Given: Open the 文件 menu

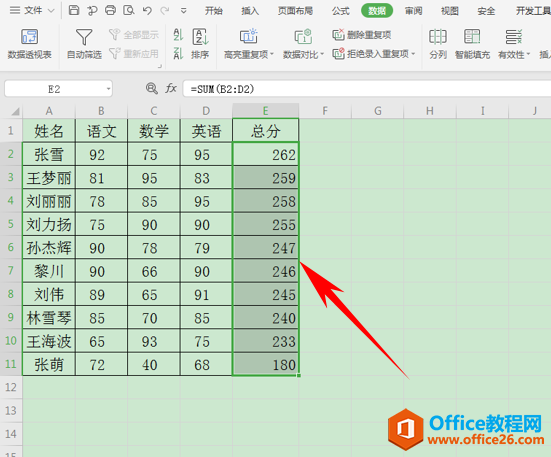Looking at the screenshot, I should [32, 11].
